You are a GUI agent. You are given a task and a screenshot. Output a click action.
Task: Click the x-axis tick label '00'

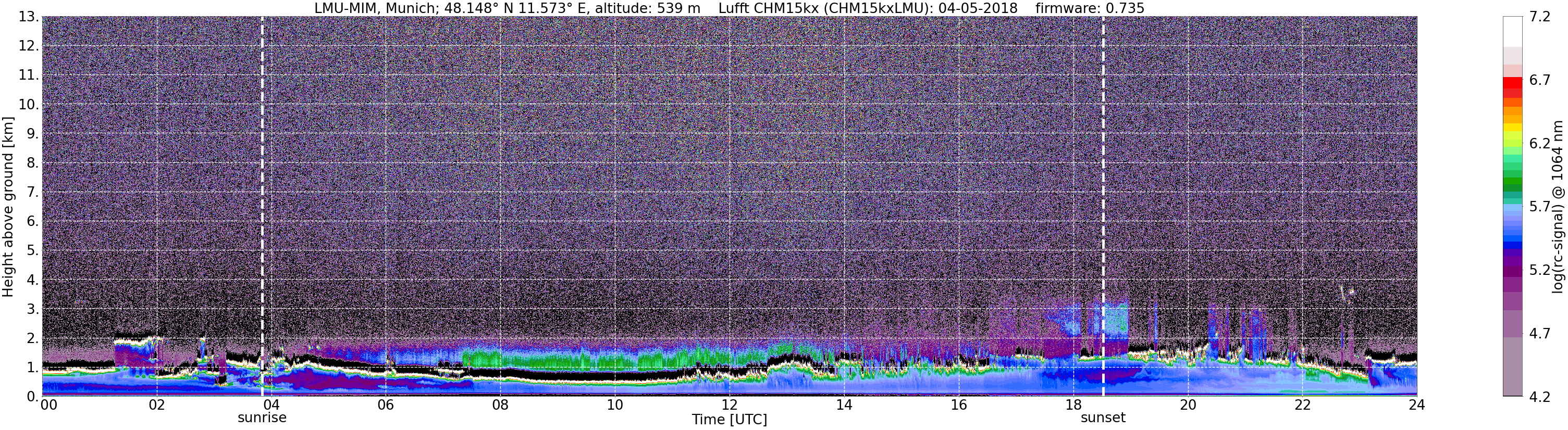tap(48, 405)
